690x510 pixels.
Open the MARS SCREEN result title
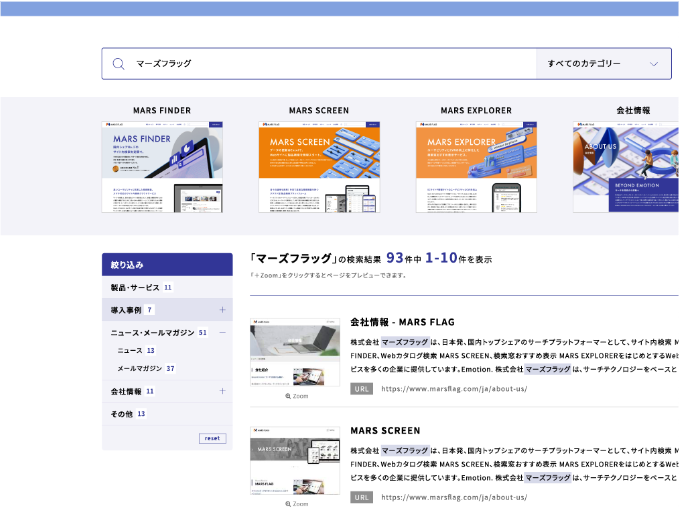click(x=385, y=431)
